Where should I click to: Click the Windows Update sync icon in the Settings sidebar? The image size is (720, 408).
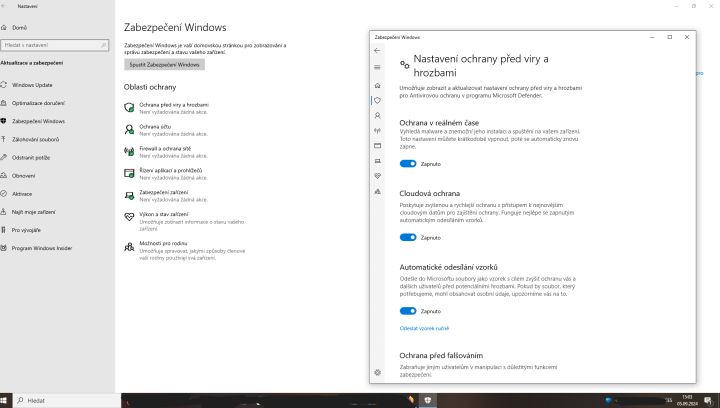point(4,85)
